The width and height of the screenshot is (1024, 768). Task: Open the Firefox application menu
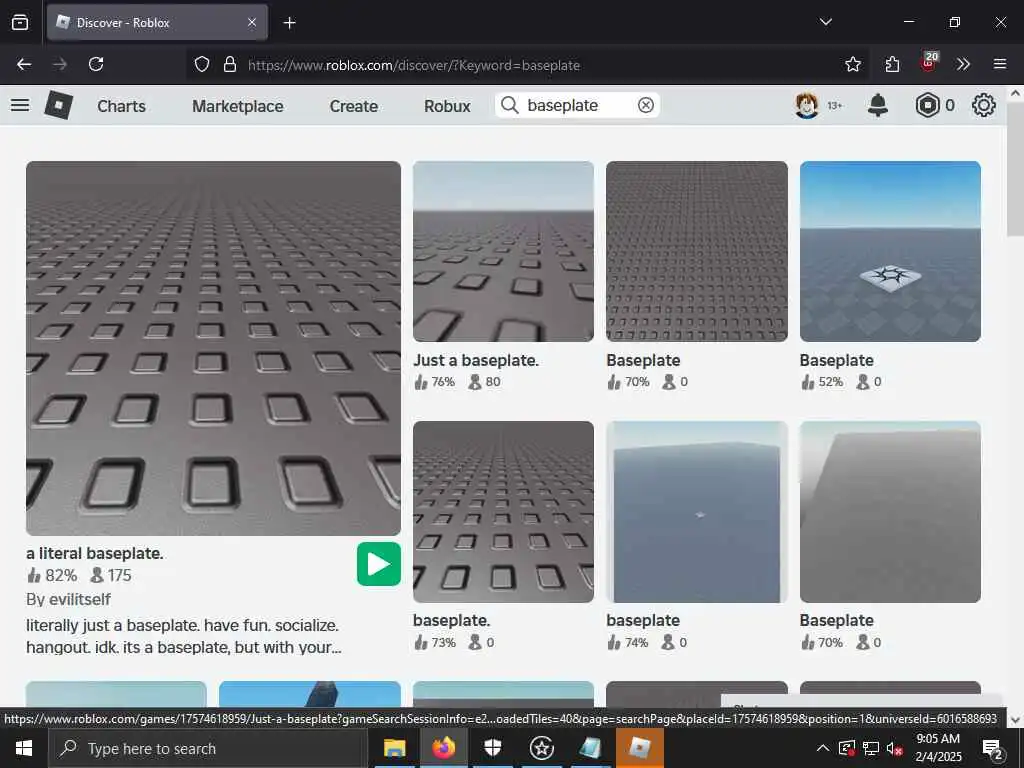tap(999, 64)
